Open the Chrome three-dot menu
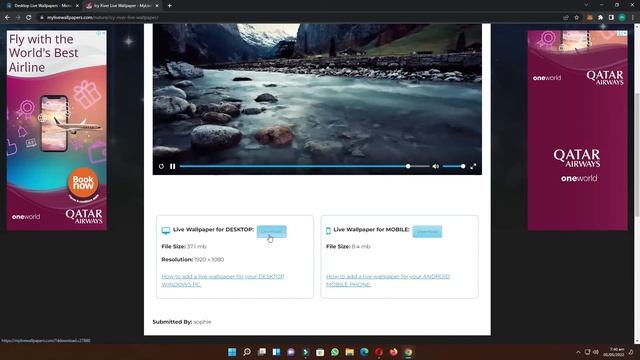 tap(633, 18)
